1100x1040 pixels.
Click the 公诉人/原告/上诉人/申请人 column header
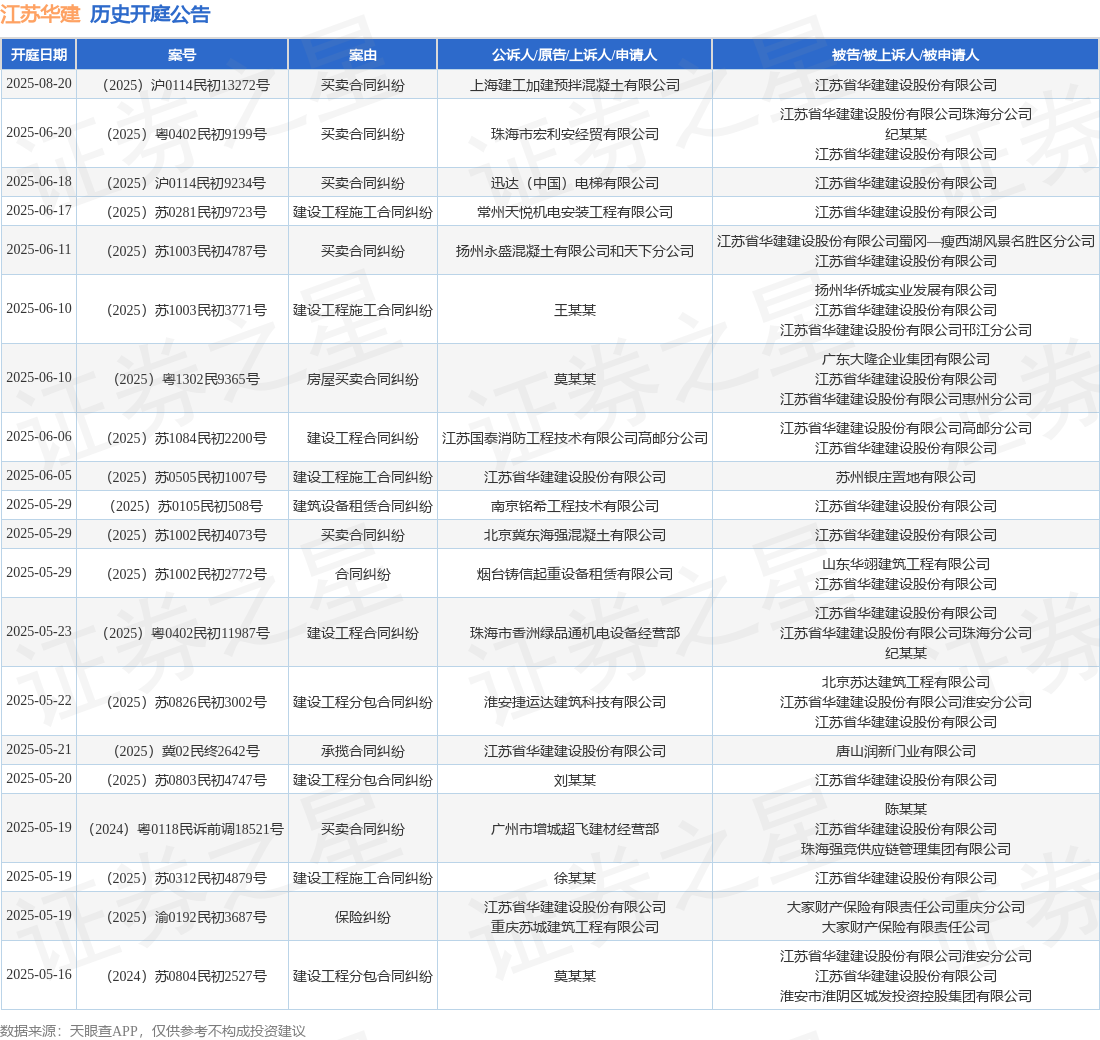pyautogui.click(x=575, y=55)
